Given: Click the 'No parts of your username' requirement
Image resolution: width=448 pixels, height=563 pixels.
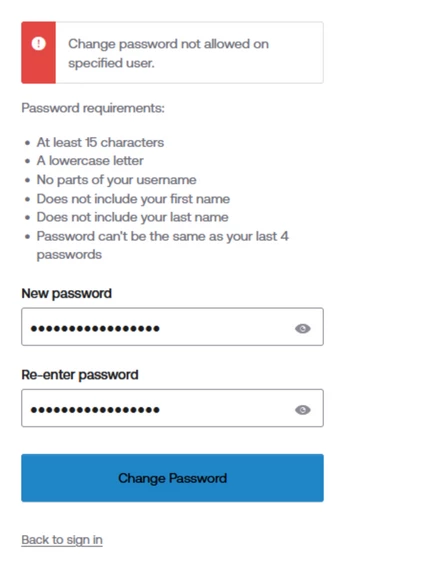Looking at the screenshot, I should point(117,180).
